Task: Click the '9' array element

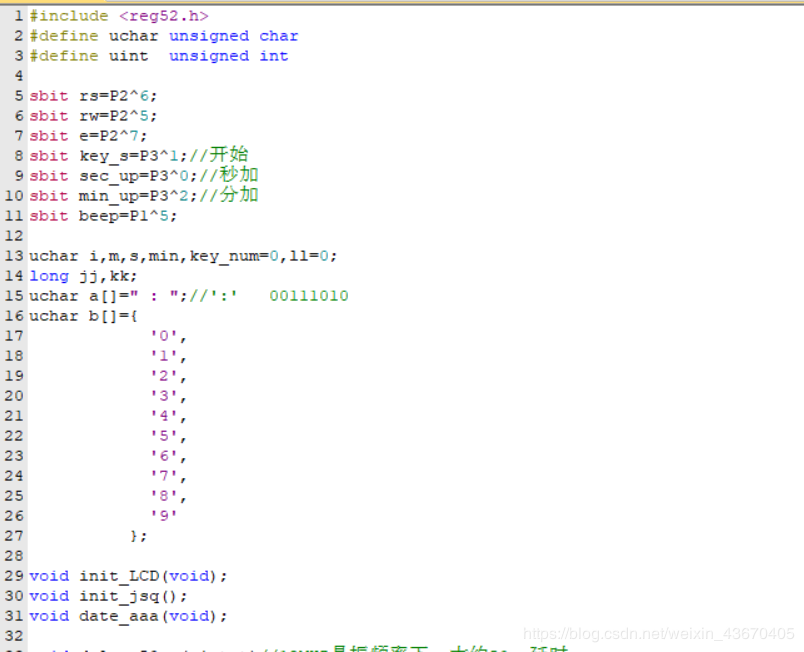Action: pos(164,516)
